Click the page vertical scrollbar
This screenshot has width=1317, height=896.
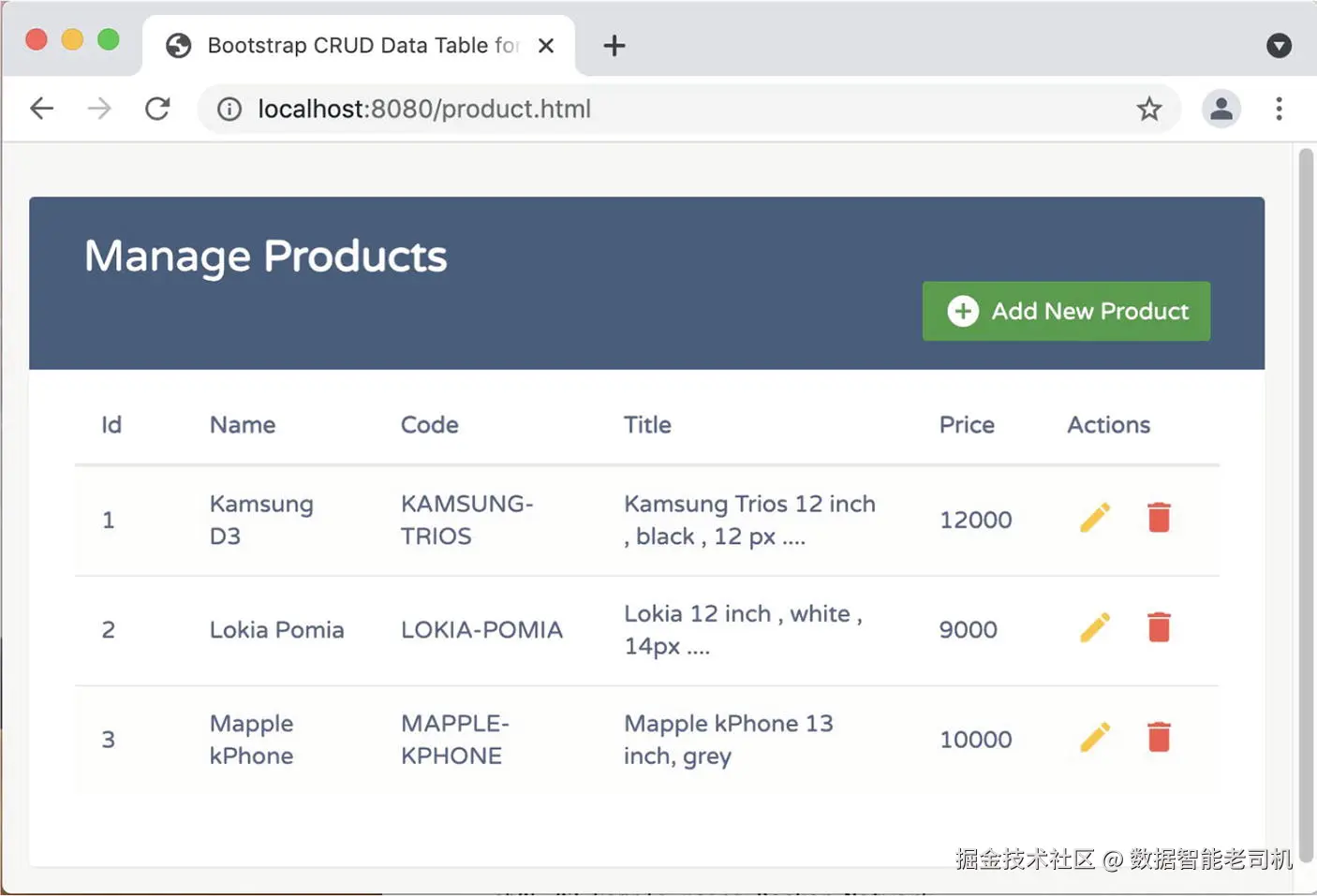(1307, 506)
